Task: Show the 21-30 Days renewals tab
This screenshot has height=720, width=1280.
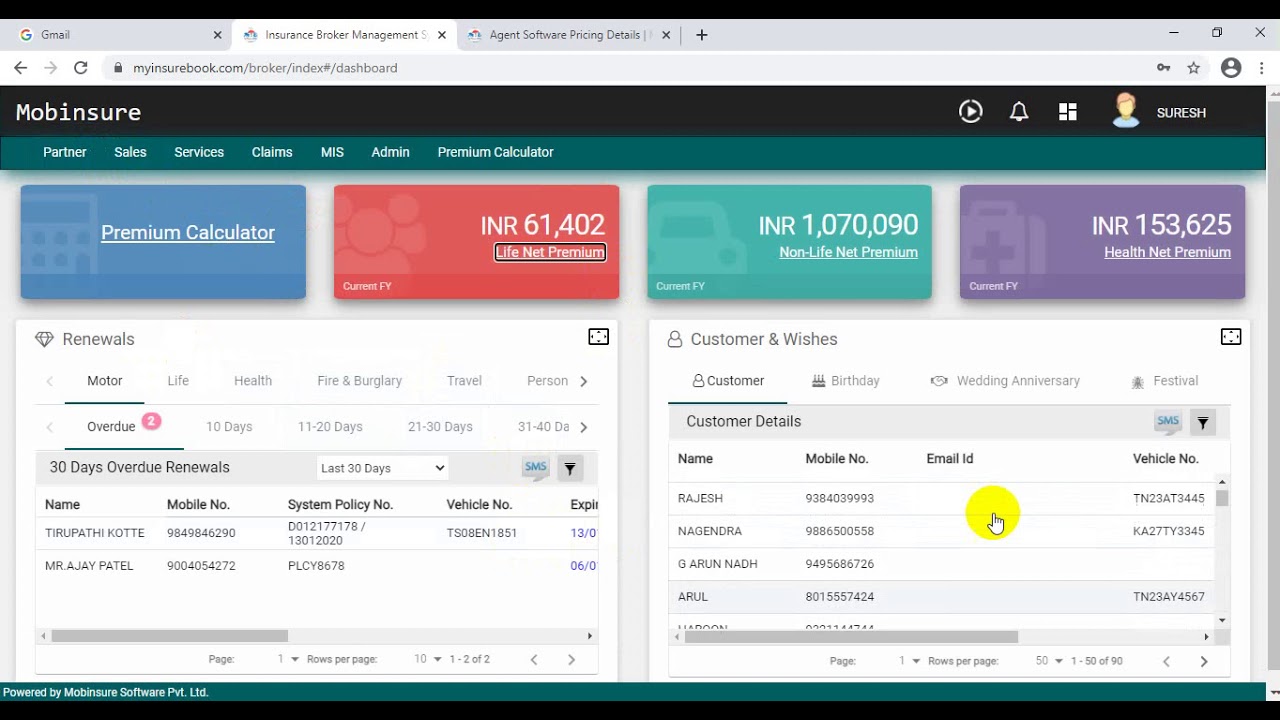Action: click(x=440, y=427)
